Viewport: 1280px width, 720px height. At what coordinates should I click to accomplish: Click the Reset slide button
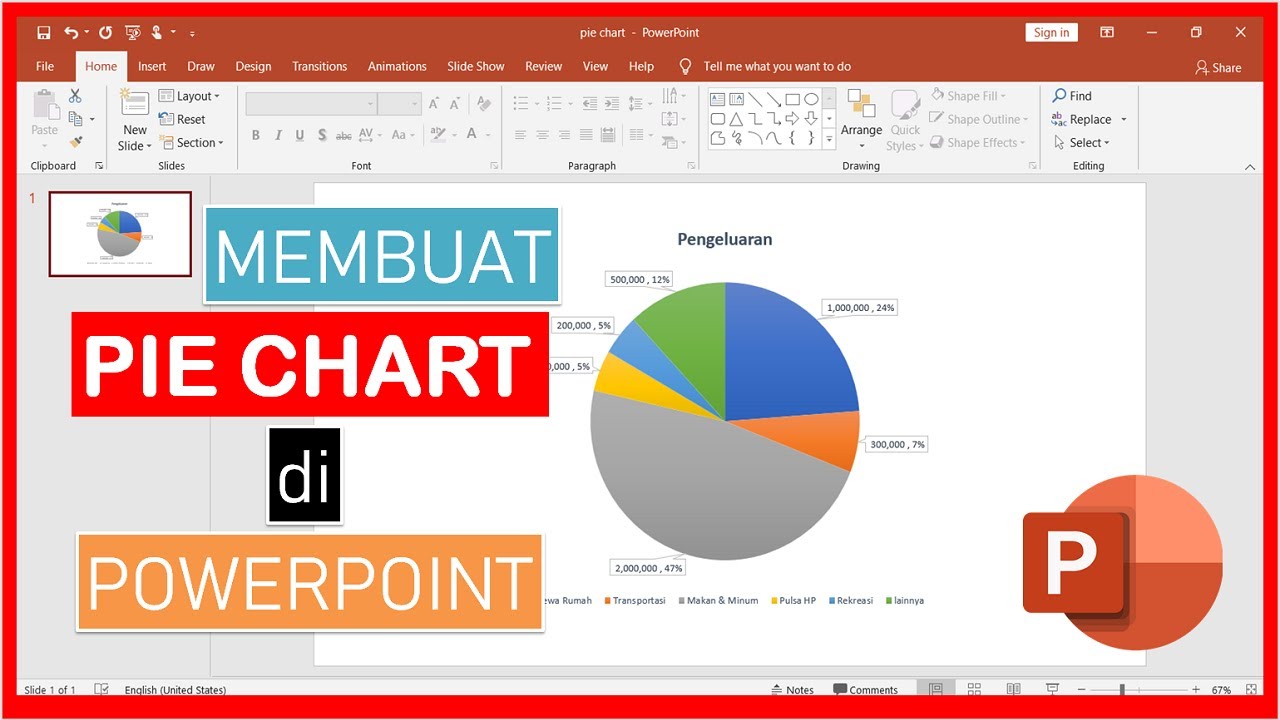(183, 119)
